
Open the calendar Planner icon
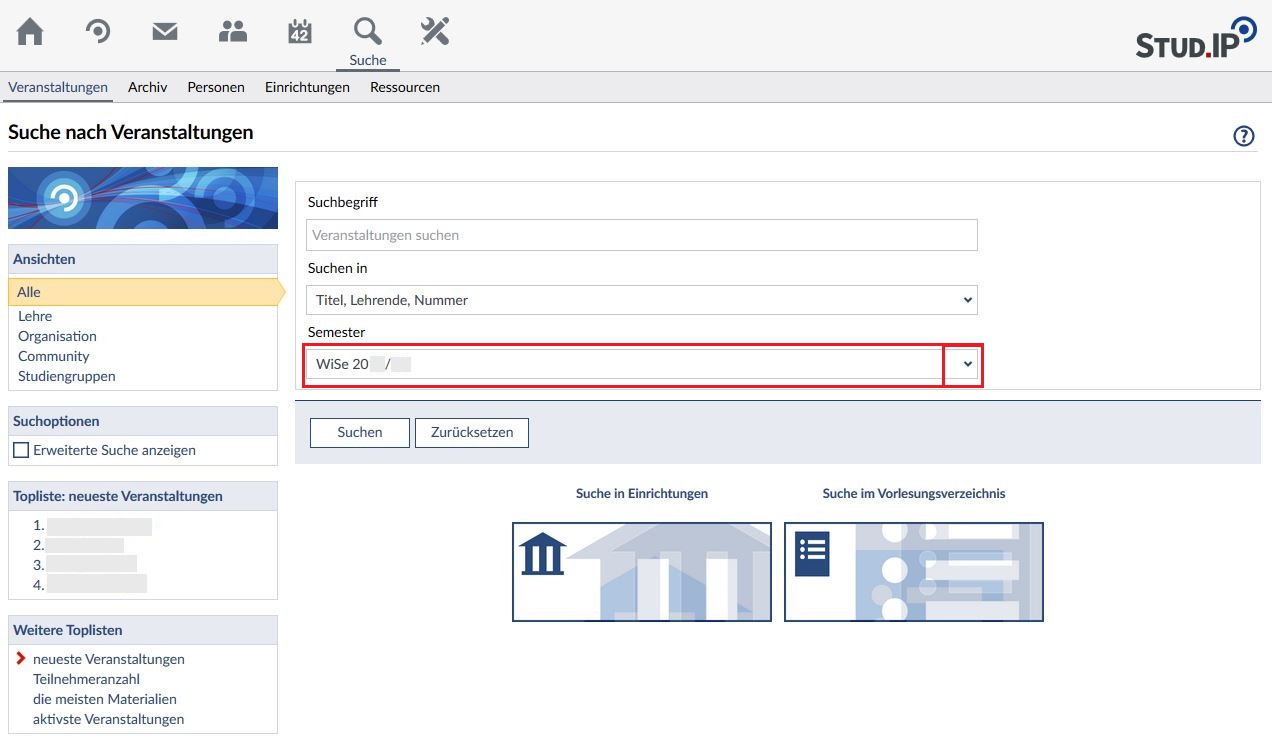click(300, 32)
